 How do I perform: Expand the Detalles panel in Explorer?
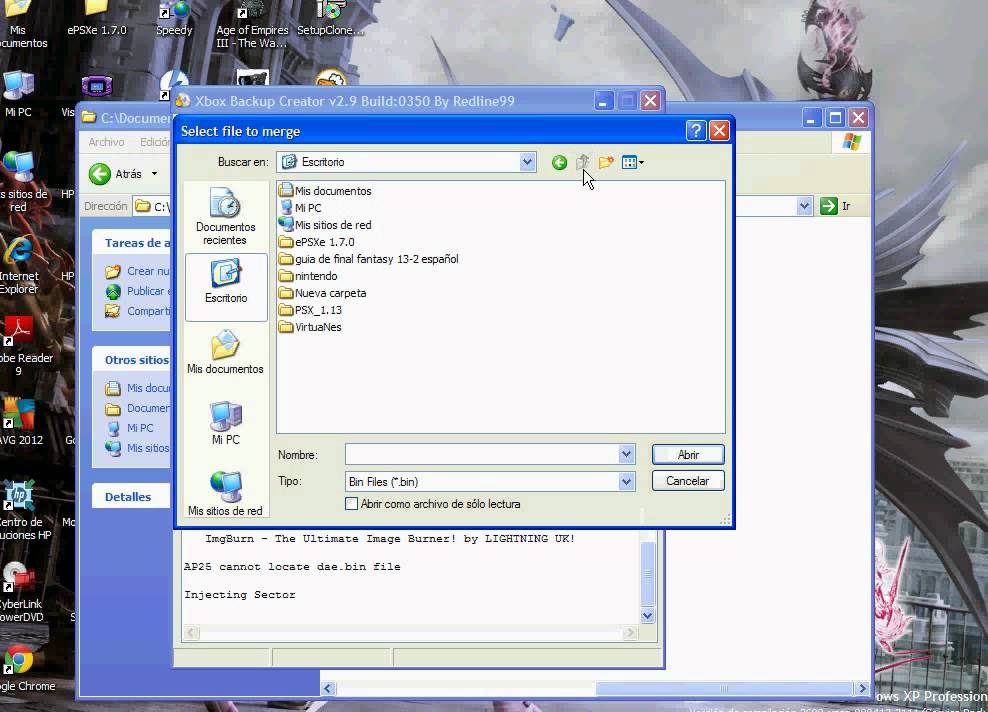(x=131, y=497)
